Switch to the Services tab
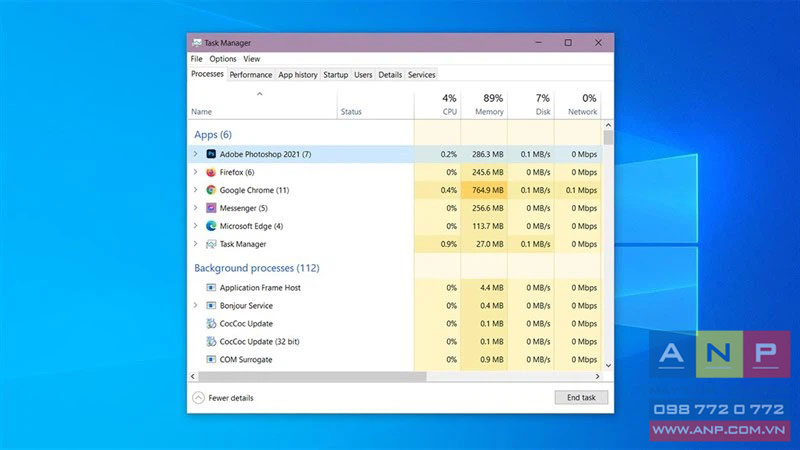 pos(421,74)
